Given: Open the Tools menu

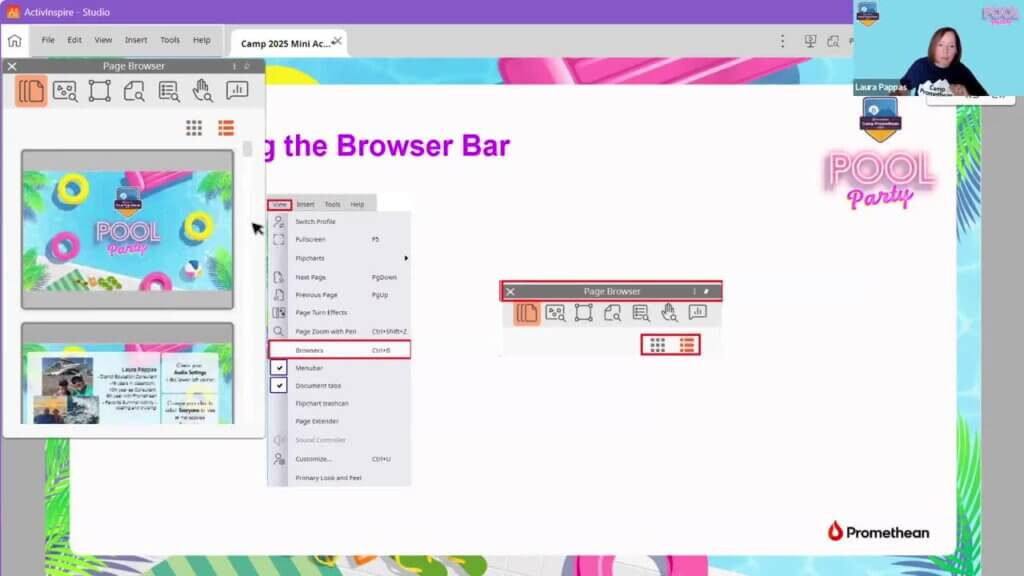Looking at the screenshot, I should 170,40.
